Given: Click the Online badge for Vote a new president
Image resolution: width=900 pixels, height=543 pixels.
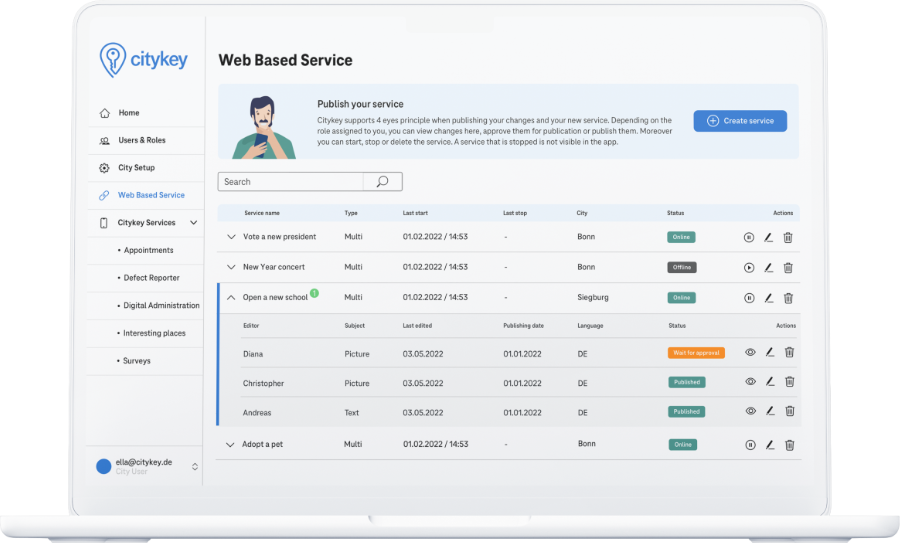Looking at the screenshot, I should coord(681,237).
